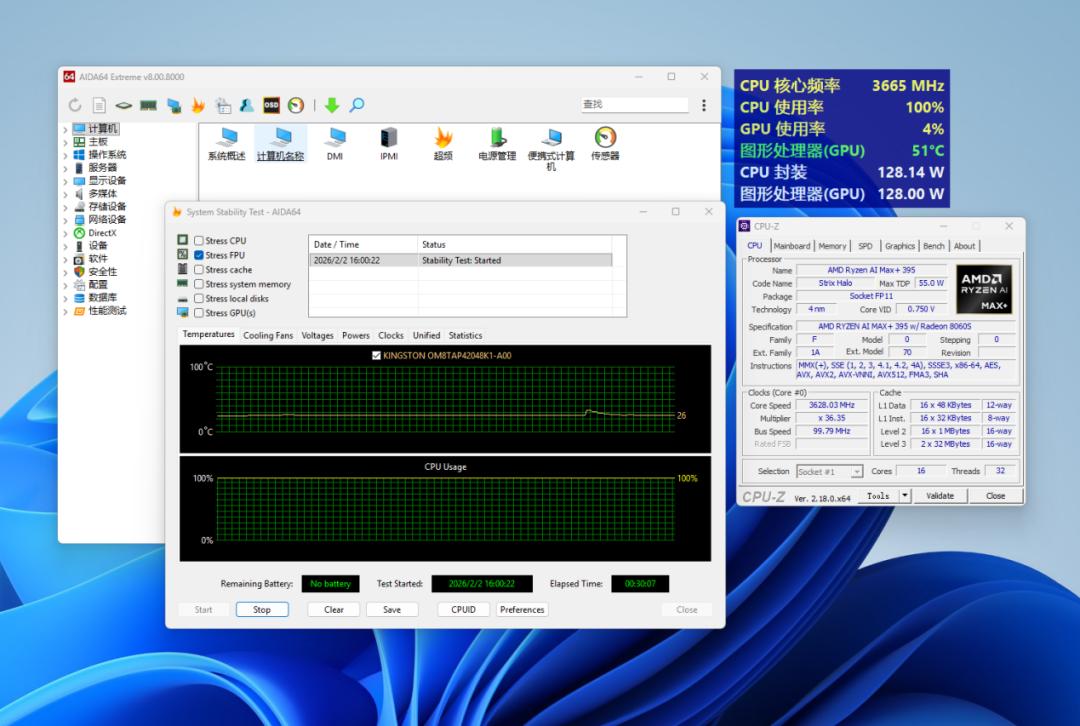The height and width of the screenshot is (726, 1080).
Task: Open the Tools dropdown arrow in CPU-Z
Action: tap(905, 496)
